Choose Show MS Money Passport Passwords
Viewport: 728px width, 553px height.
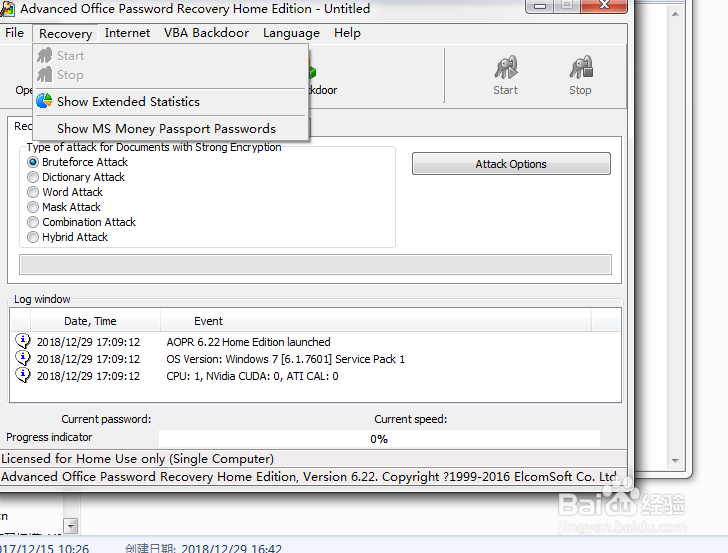click(170, 129)
